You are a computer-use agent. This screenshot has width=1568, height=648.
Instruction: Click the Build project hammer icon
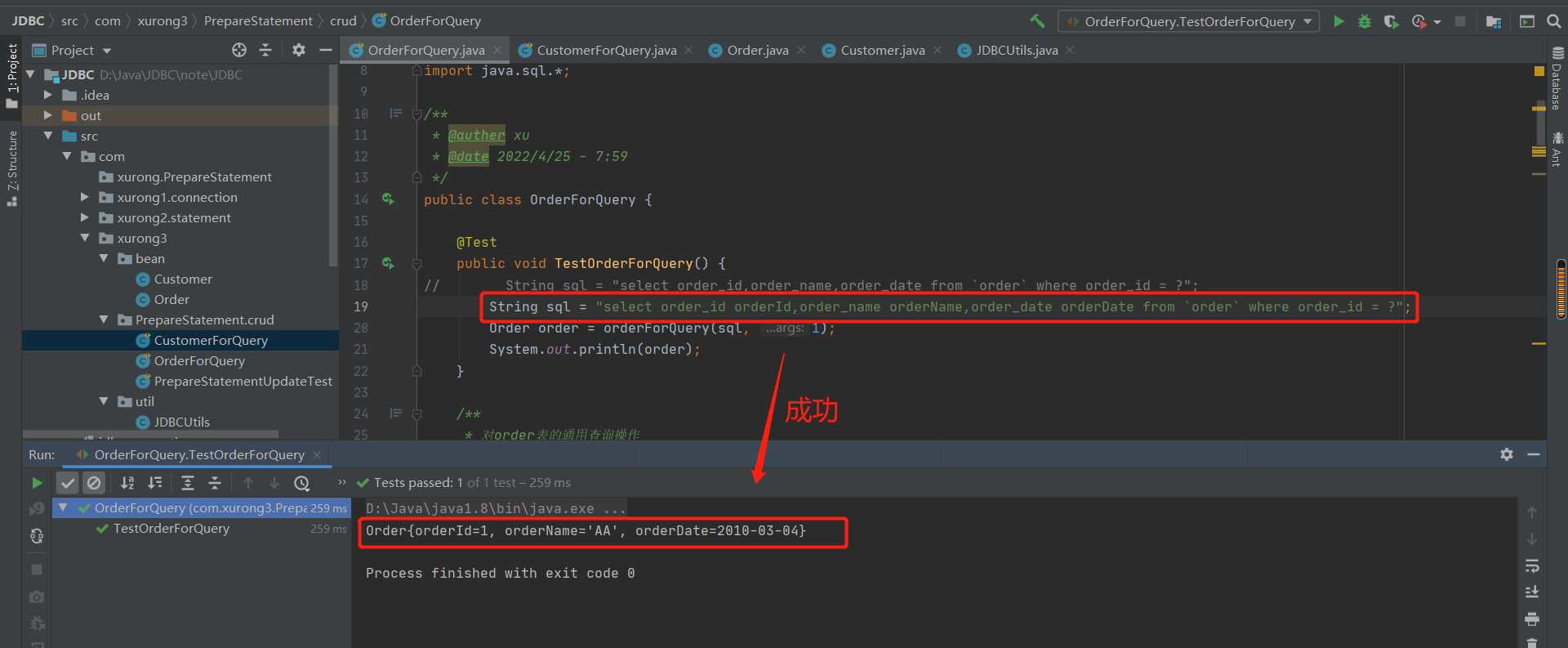pyautogui.click(x=1037, y=21)
